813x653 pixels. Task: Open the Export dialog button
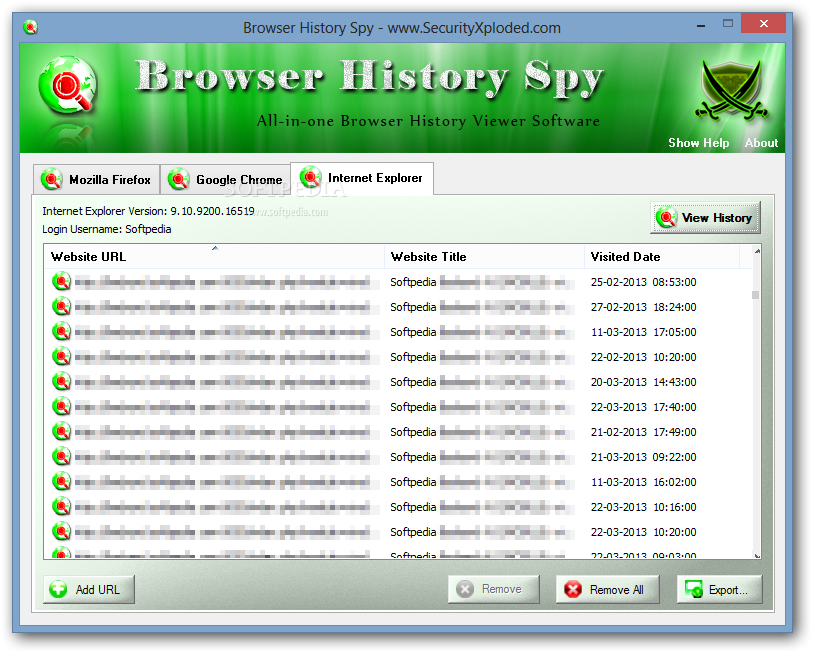tap(720, 590)
